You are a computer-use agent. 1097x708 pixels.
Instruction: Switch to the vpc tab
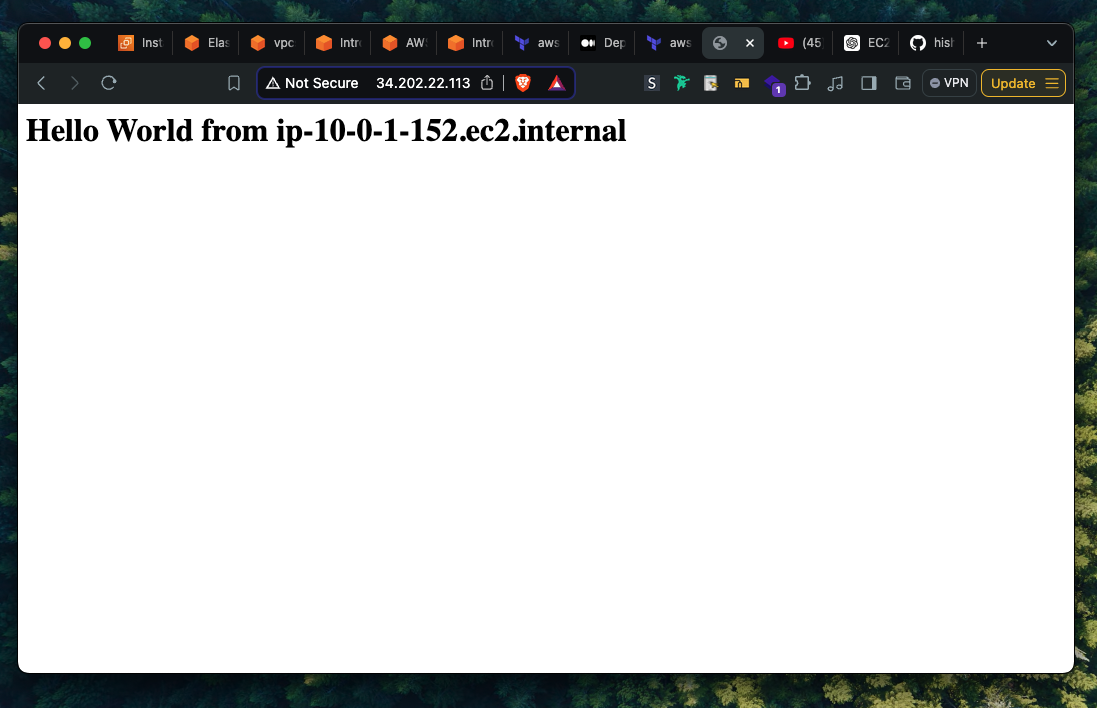[x=273, y=43]
